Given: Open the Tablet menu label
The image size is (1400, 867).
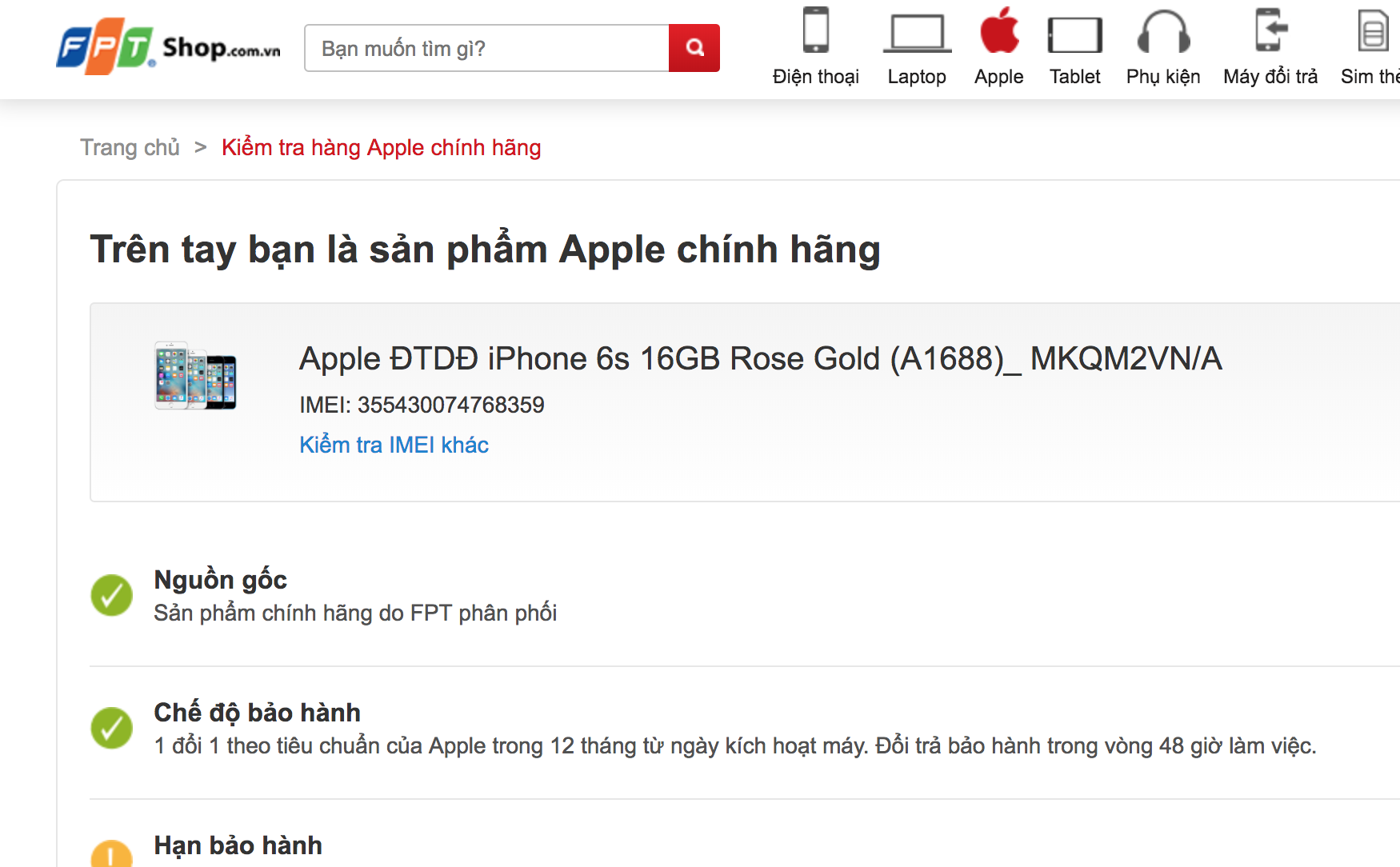Looking at the screenshot, I should 1075,77.
